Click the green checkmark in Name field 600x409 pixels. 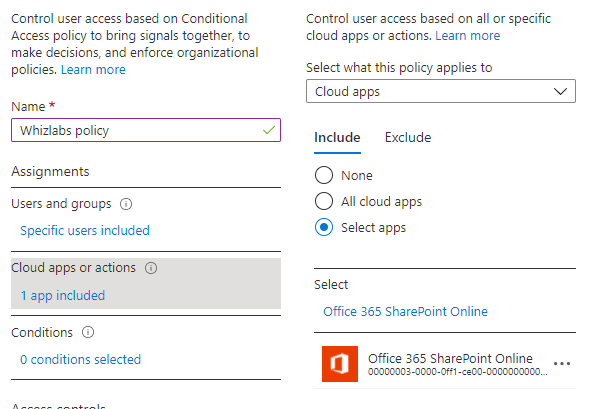pyautogui.click(x=267, y=130)
